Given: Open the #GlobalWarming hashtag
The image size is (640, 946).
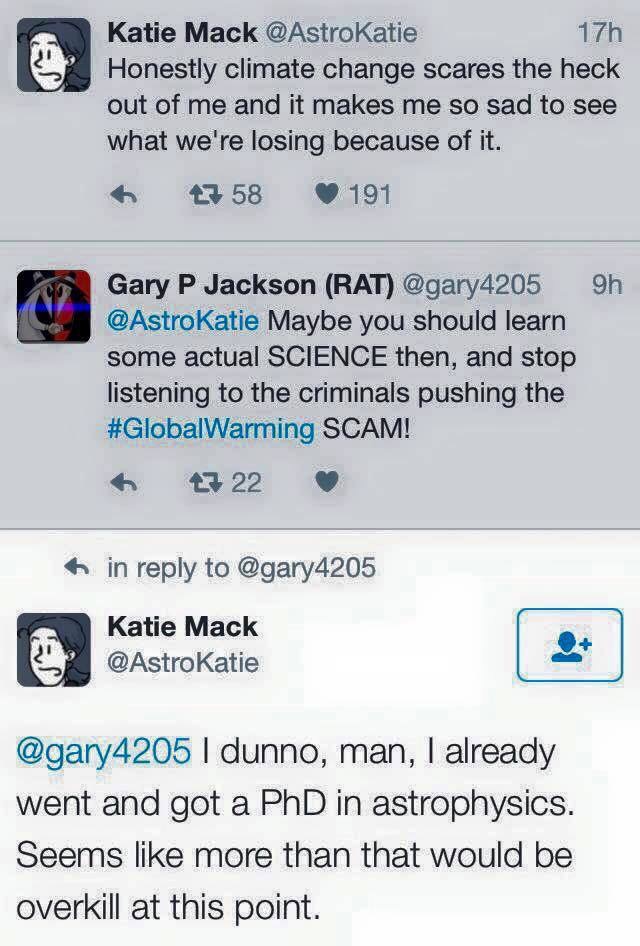Looking at the screenshot, I should (210, 430).
